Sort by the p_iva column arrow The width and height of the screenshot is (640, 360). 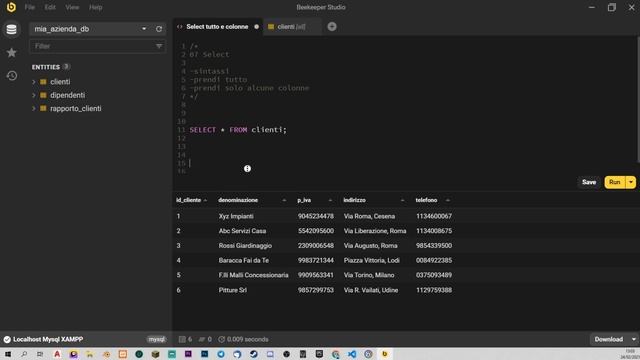[330, 200]
